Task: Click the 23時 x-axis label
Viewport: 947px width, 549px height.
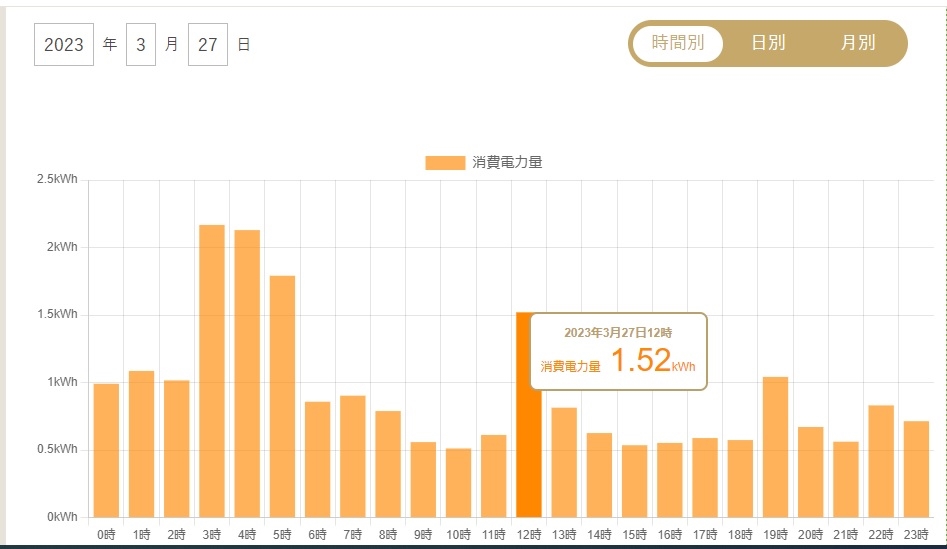Action: (916, 535)
